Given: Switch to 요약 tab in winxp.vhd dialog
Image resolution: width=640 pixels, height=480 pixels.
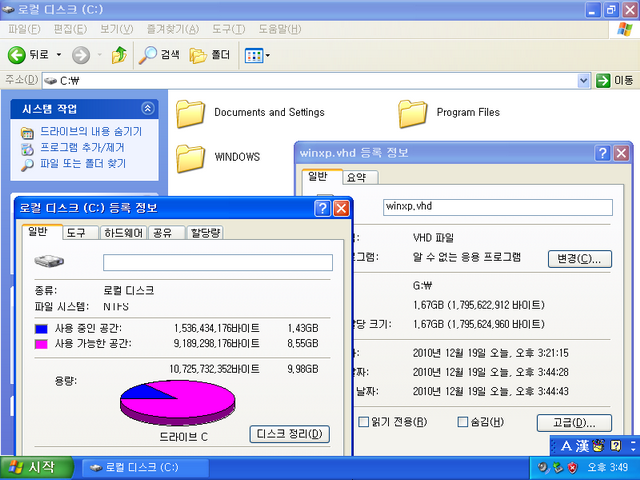Looking at the screenshot, I should pyautogui.click(x=360, y=178).
